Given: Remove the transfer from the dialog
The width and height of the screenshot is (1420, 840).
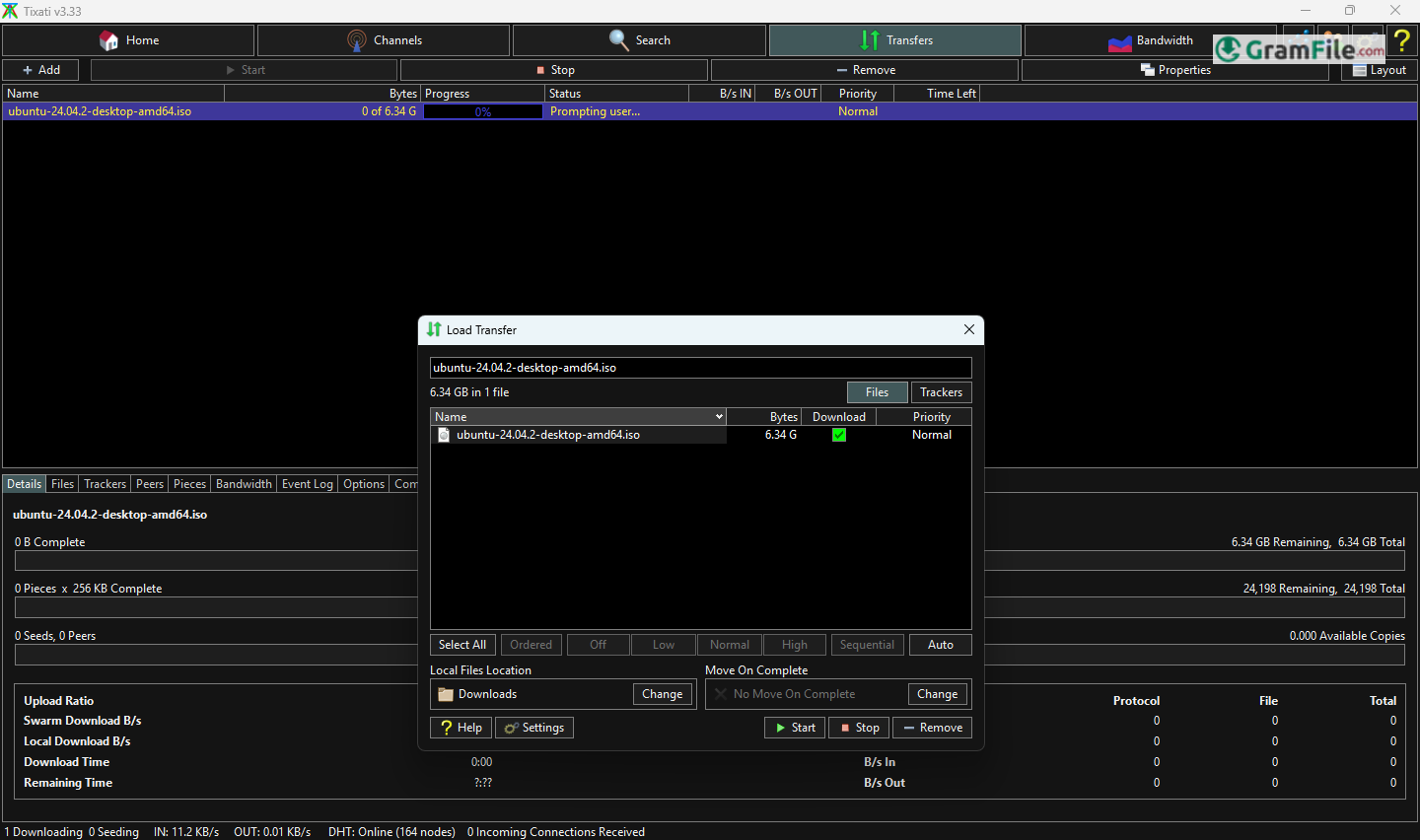Looking at the screenshot, I should click(932, 728).
